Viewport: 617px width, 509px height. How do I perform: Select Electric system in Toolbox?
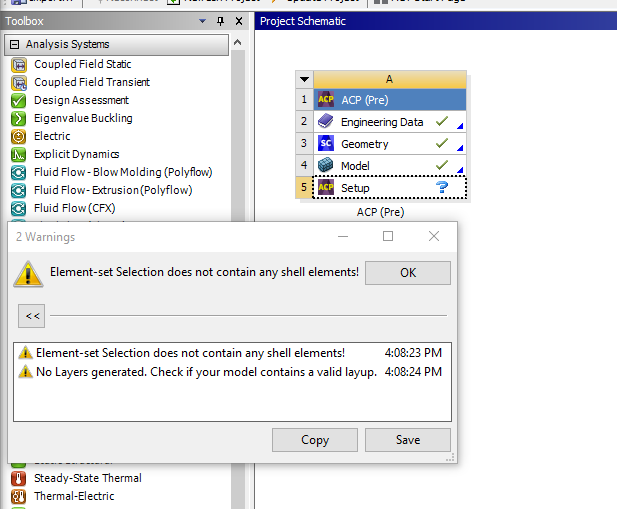[52, 136]
